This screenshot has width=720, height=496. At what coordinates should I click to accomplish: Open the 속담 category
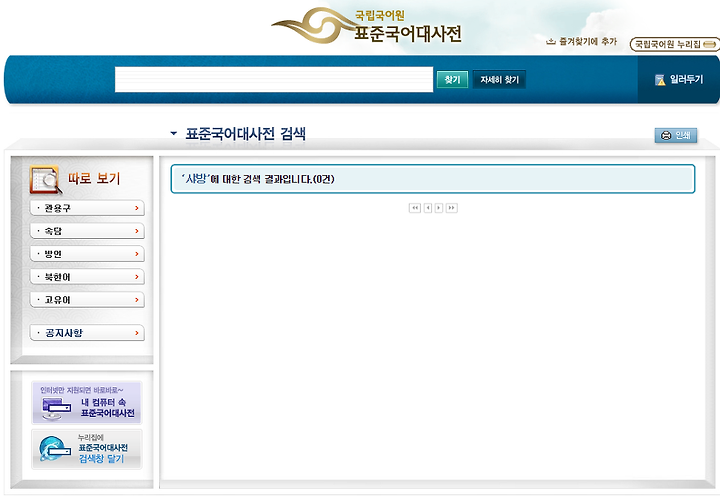point(87,231)
